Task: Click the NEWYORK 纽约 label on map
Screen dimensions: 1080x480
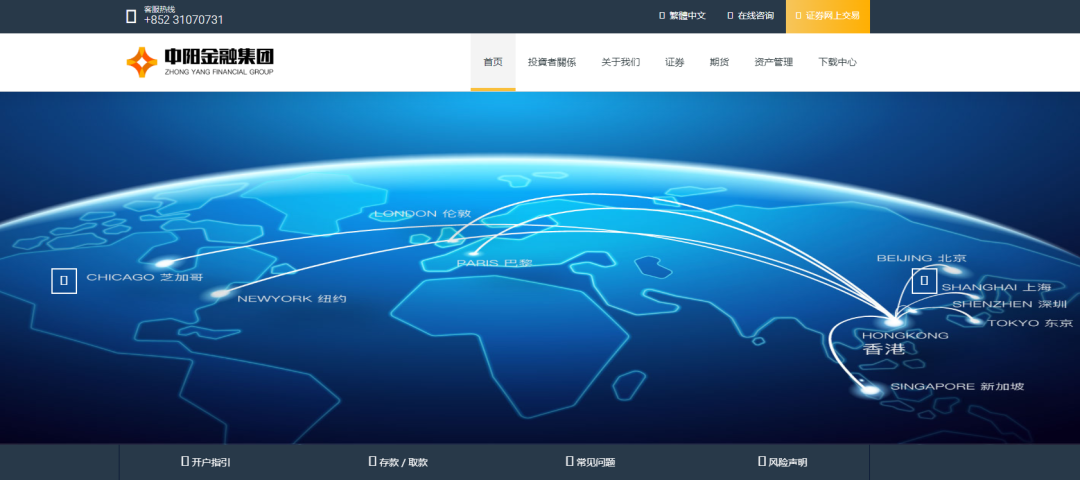Action: (x=292, y=299)
